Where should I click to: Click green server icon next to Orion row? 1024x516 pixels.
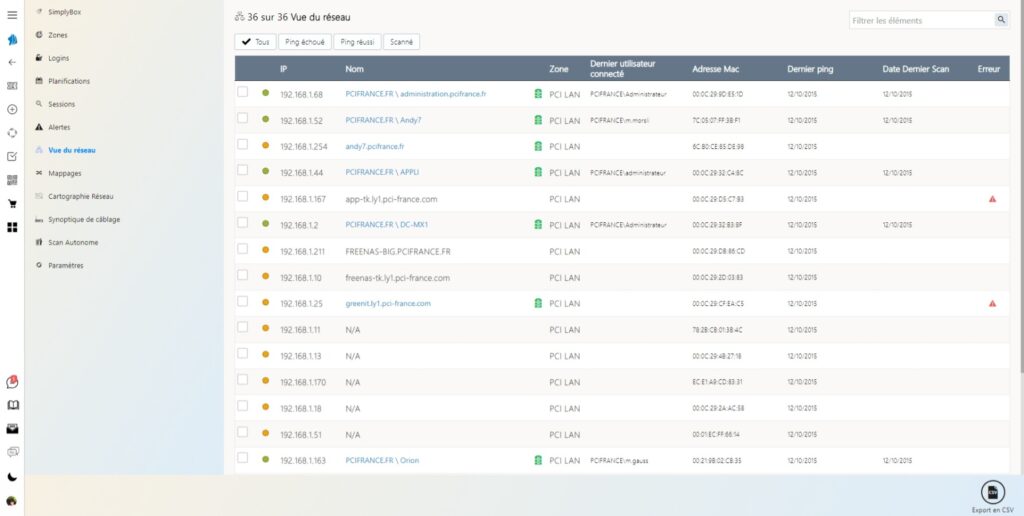pos(538,460)
